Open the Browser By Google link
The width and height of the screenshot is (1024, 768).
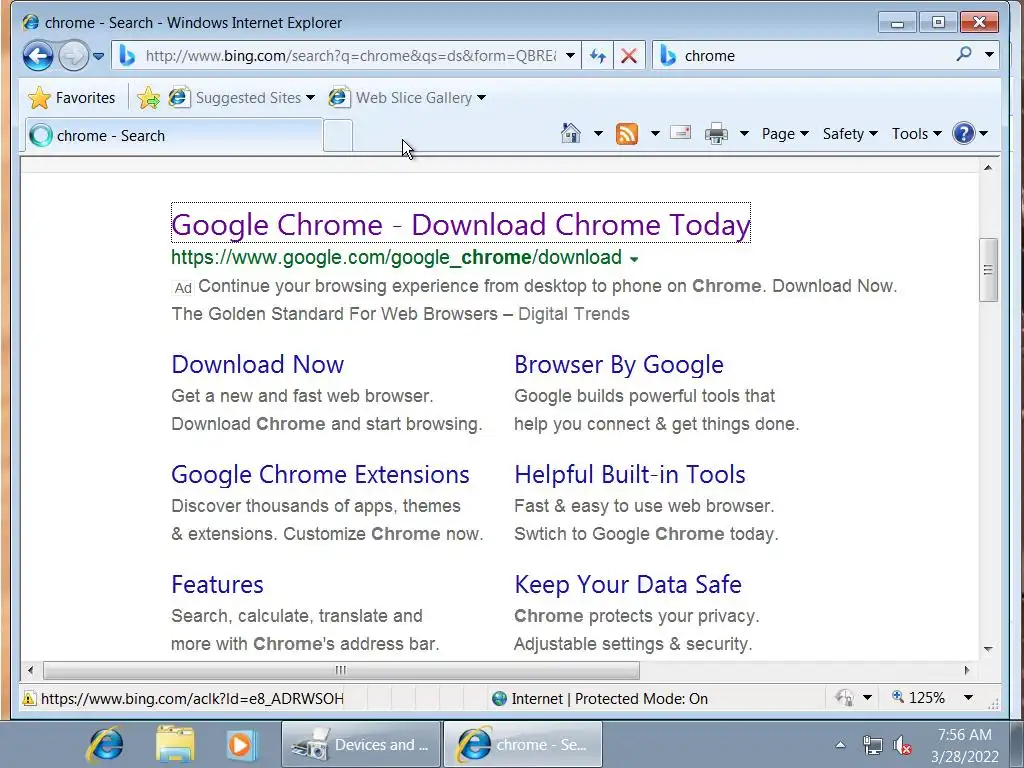pos(618,364)
